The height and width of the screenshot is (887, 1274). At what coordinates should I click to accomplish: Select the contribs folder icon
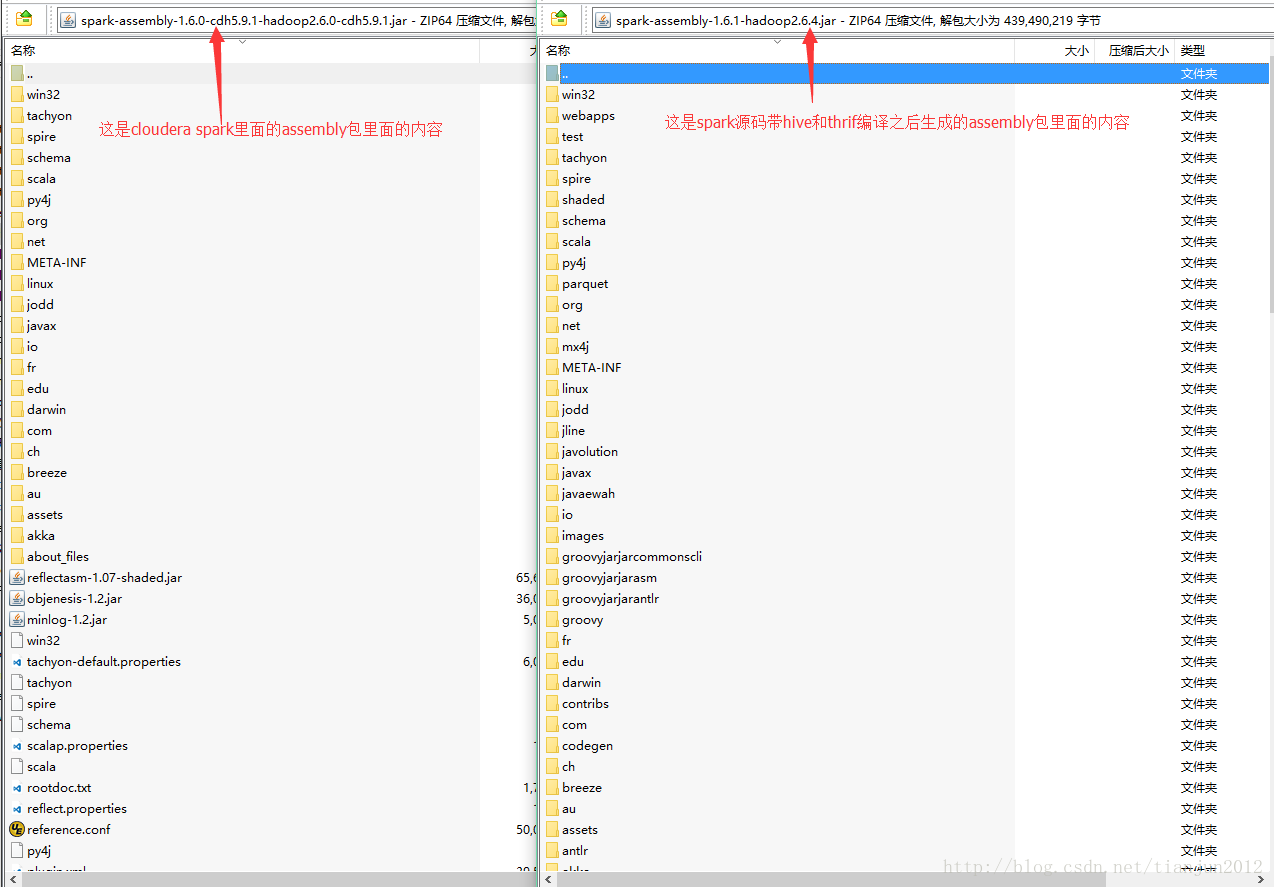552,703
